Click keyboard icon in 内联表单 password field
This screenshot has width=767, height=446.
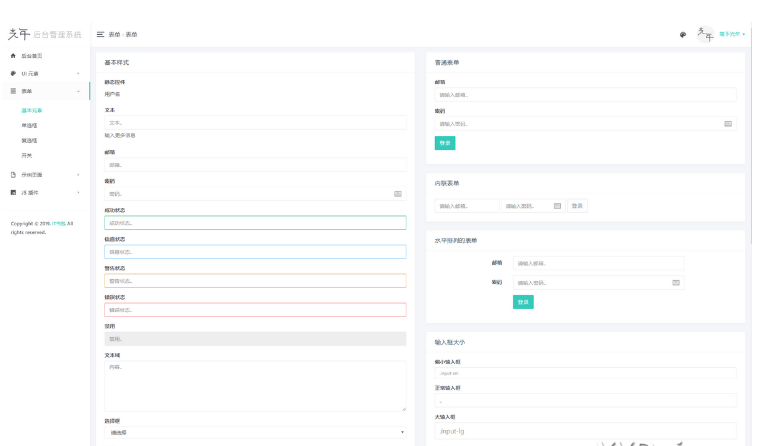[x=557, y=205]
